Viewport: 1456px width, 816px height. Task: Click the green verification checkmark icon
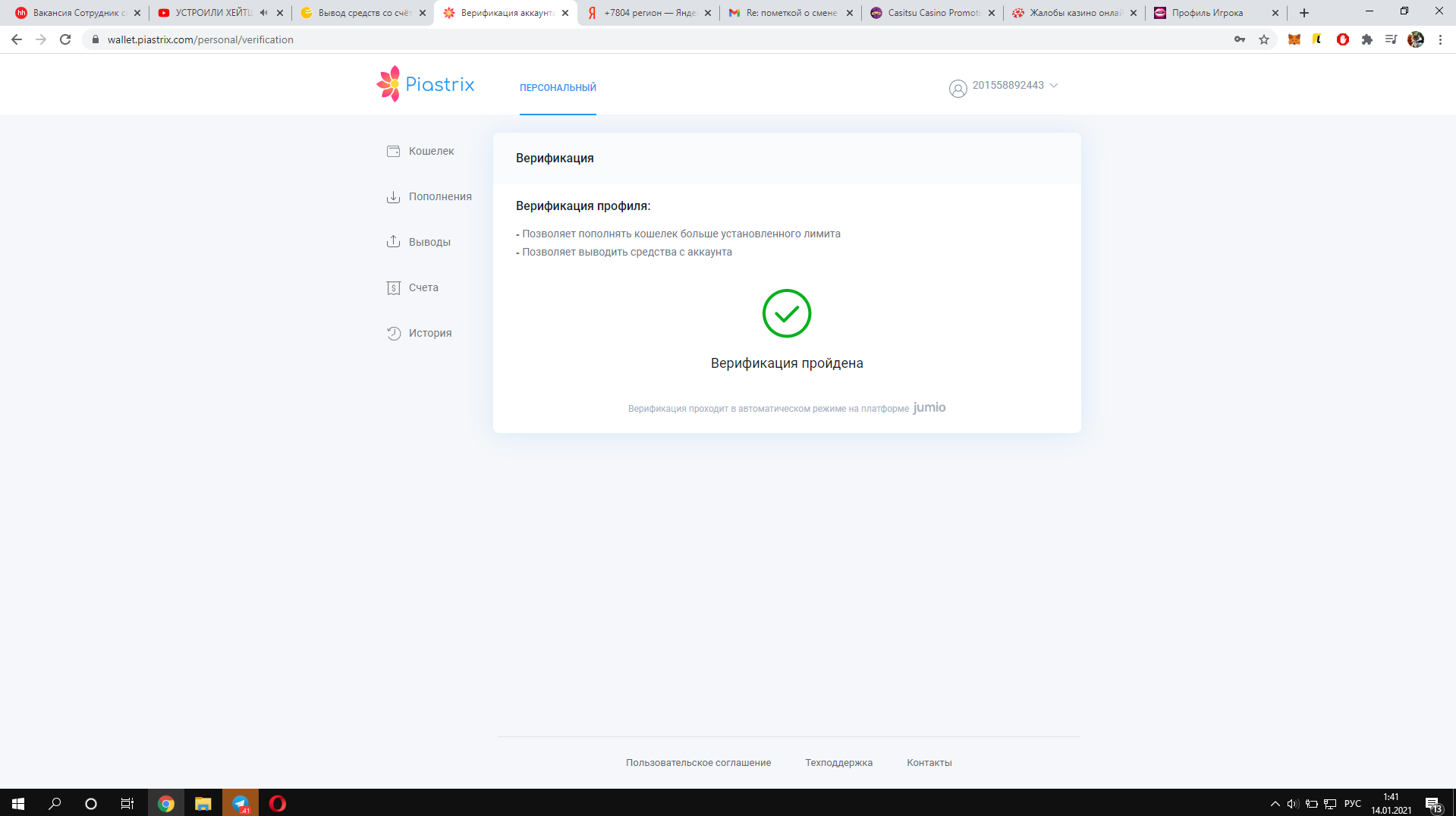[787, 313]
